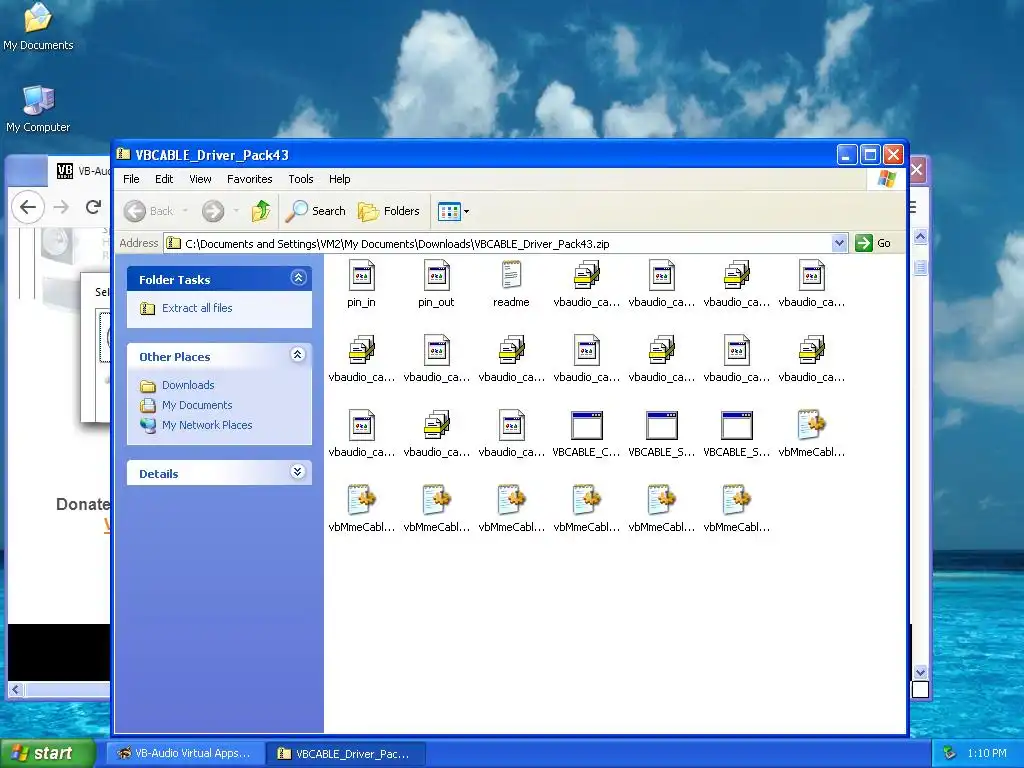Go up one folder level

261,211
